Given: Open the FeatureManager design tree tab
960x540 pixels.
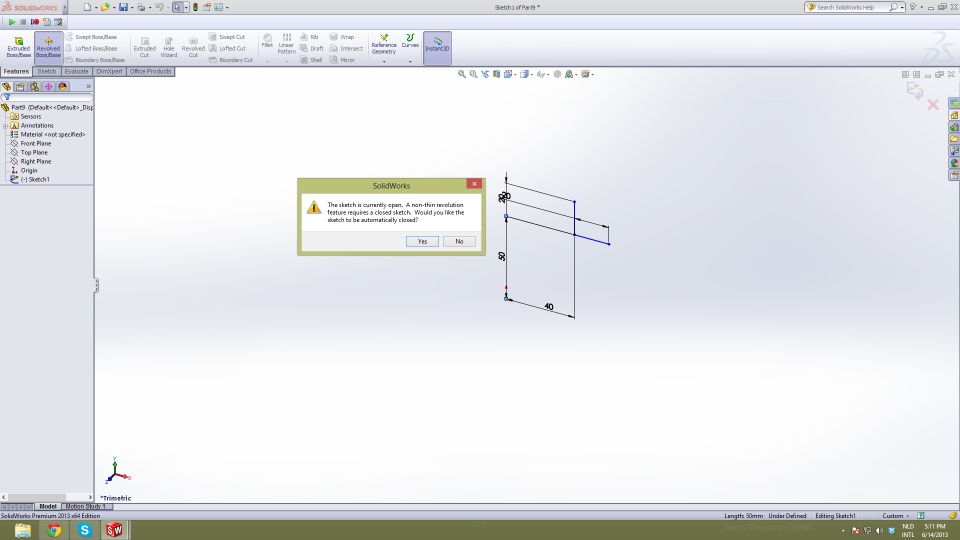Looking at the screenshot, I should coord(7,86).
